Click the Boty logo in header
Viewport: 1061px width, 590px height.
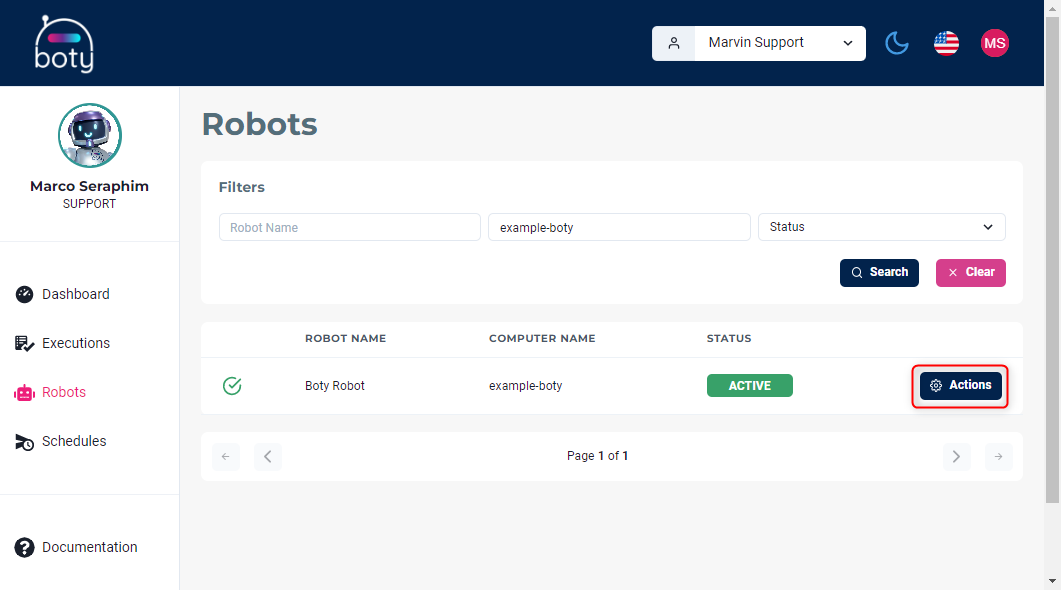pyautogui.click(x=64, y=44)
